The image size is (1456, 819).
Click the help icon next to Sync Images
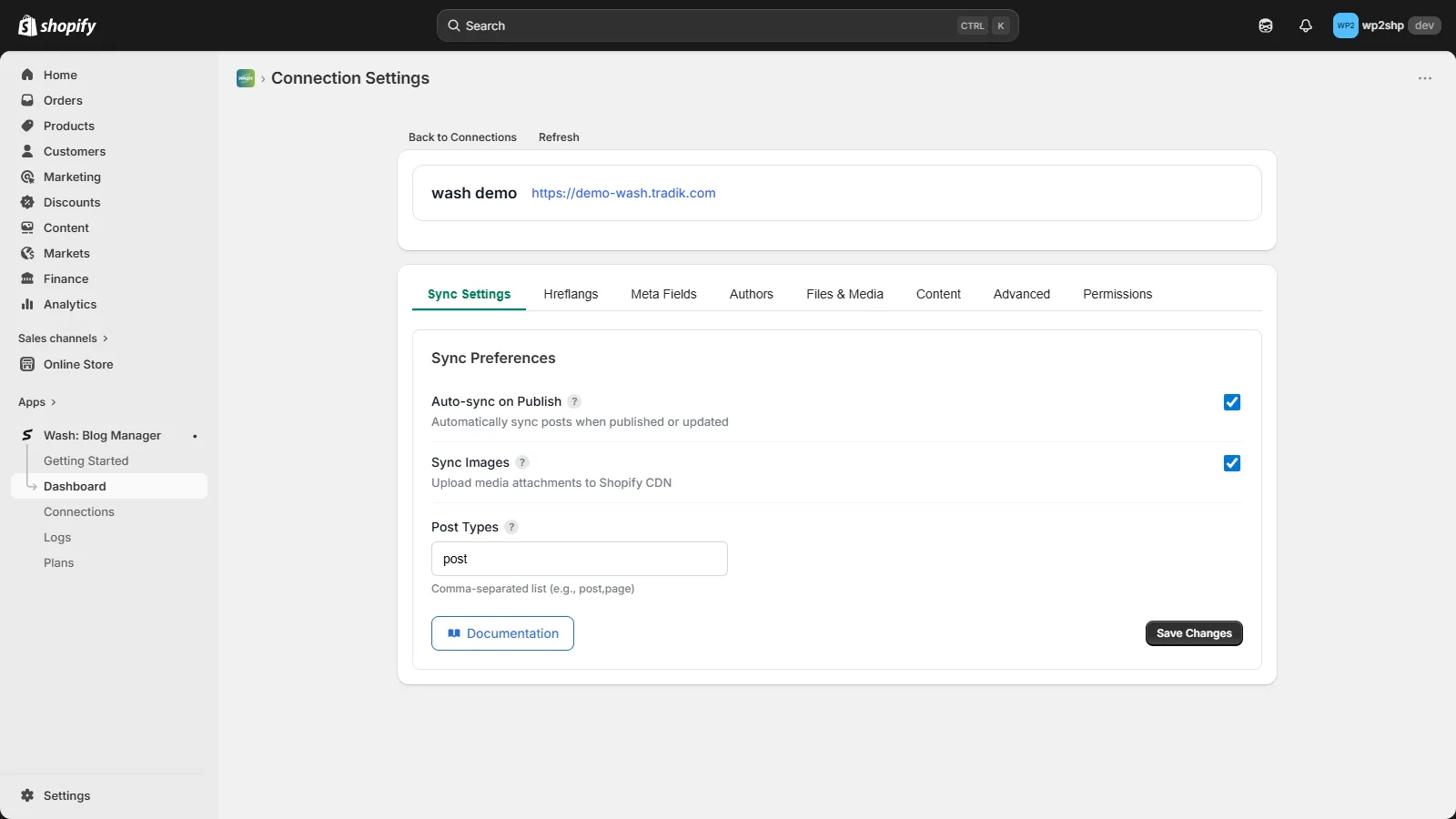(x=522, y=462)
